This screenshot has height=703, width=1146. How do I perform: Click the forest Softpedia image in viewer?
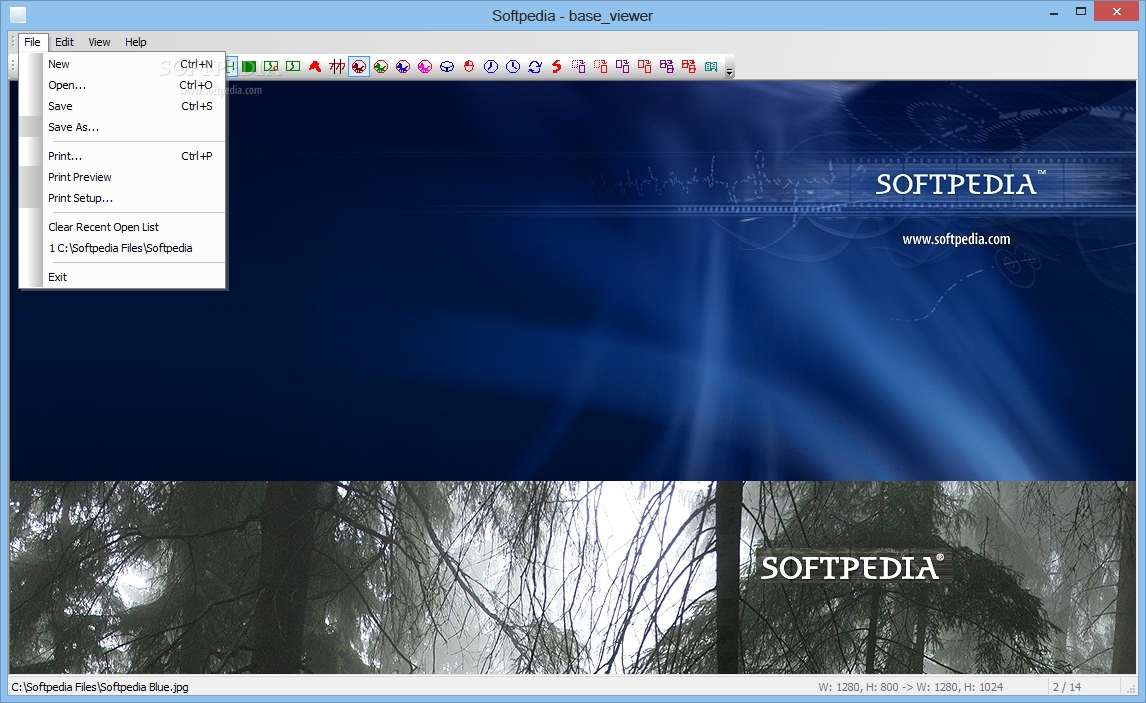point(573,577)
